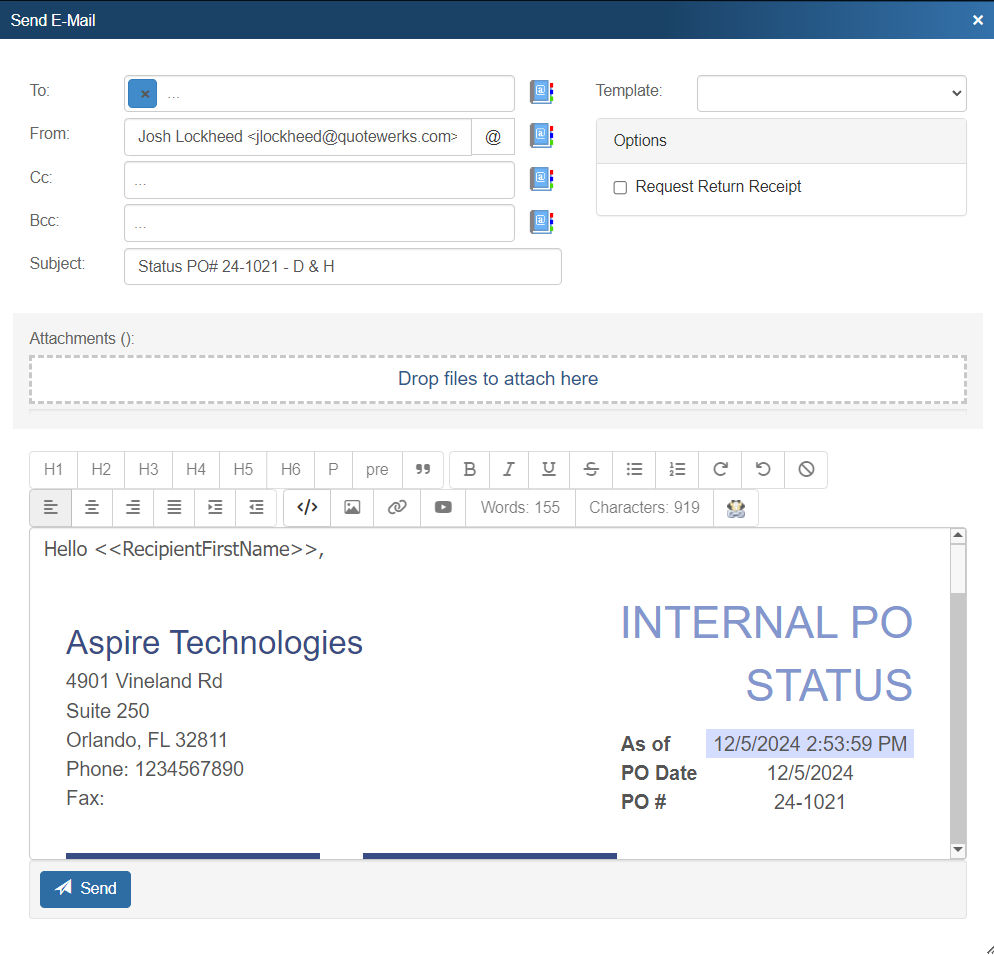This screenshot has height=955, width=994.
Task: Open the Template dropdown
Action: (x=831, y=93)
